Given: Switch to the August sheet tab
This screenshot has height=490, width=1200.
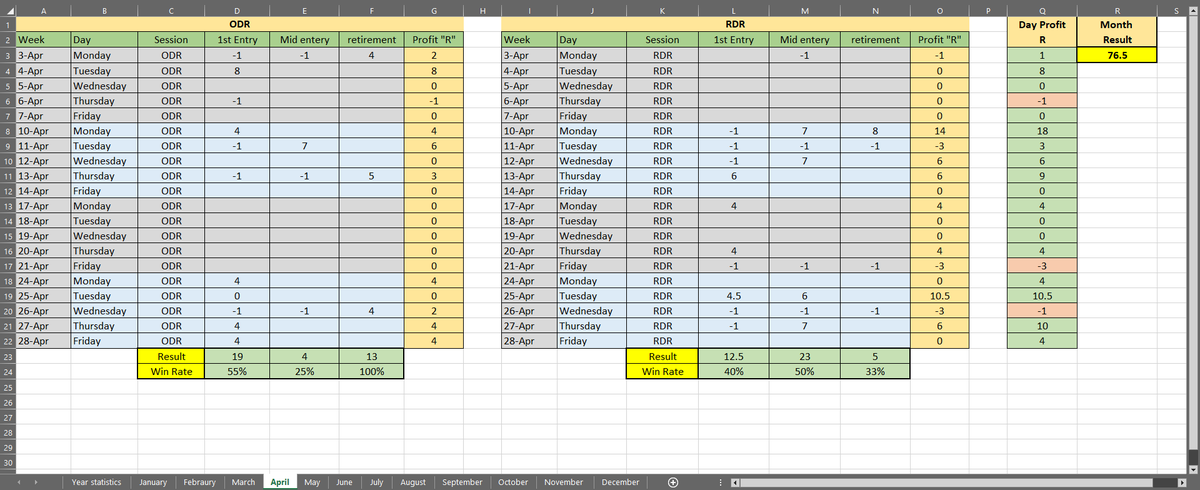Looking at the screenshot, I should [413, 482].
